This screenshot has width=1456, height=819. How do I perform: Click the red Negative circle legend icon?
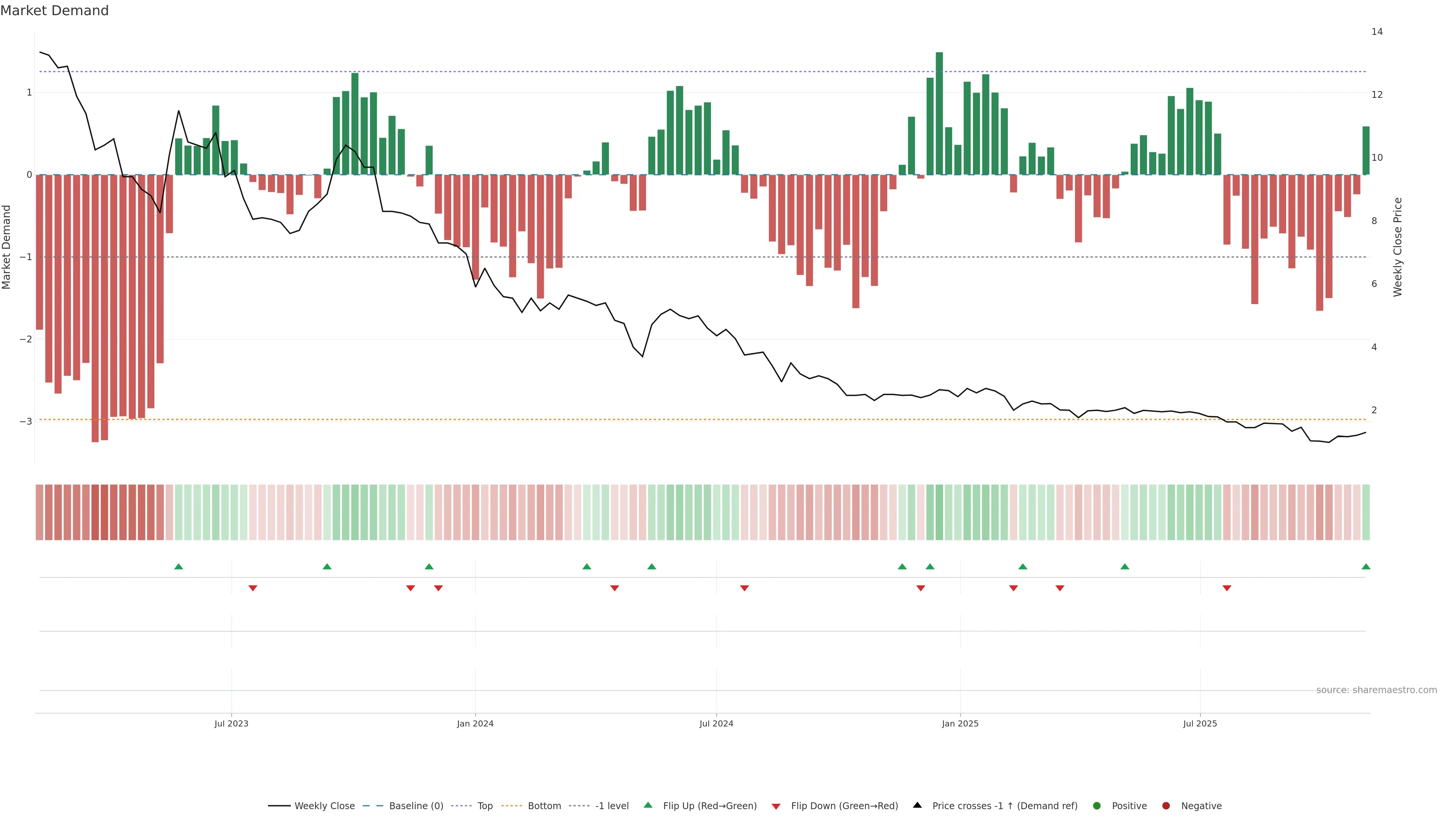tap(1166, 805)
